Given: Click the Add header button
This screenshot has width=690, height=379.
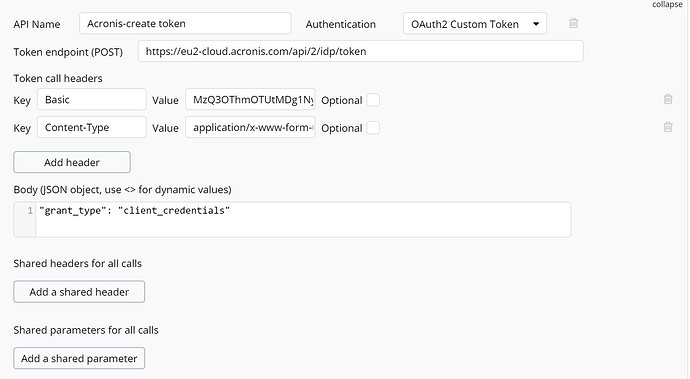Looking at the screenshot, I should [x=72, y=162].
